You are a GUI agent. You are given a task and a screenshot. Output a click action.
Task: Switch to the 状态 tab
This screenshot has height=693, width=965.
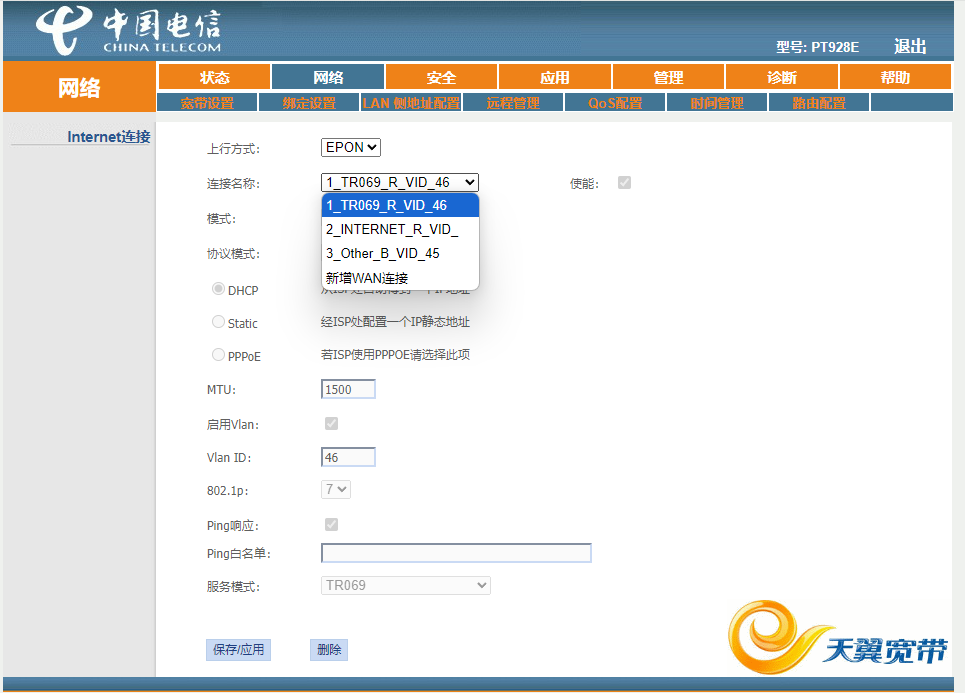215,76
